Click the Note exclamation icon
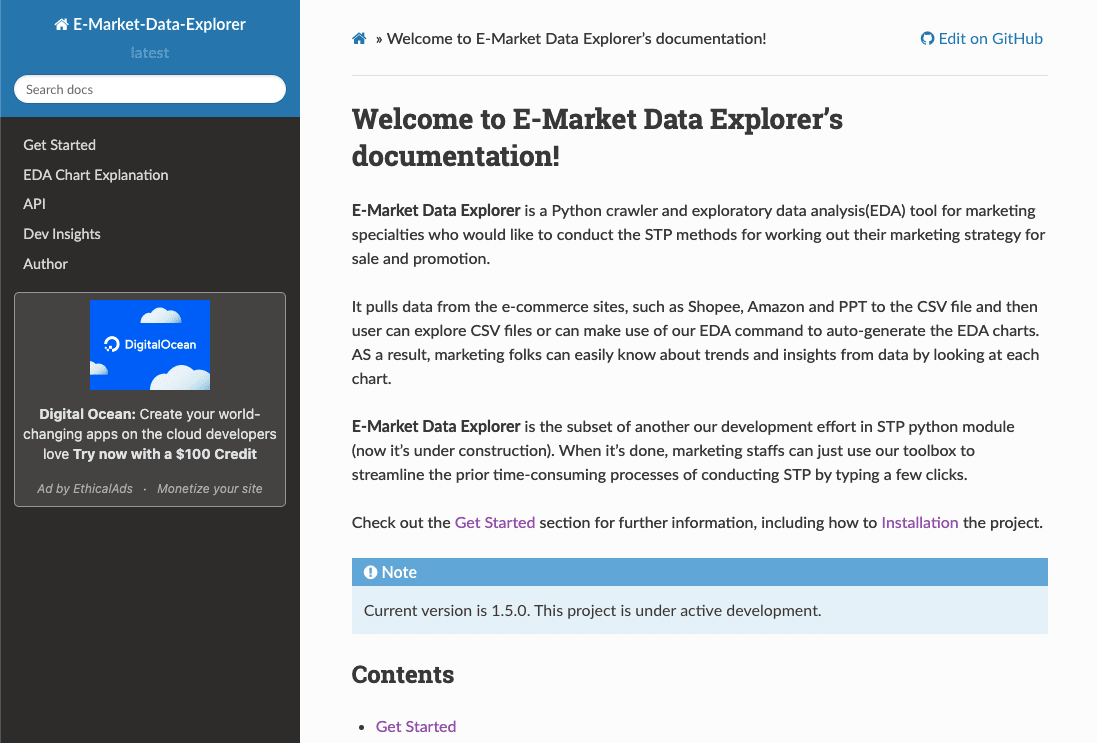 (370, 572)
